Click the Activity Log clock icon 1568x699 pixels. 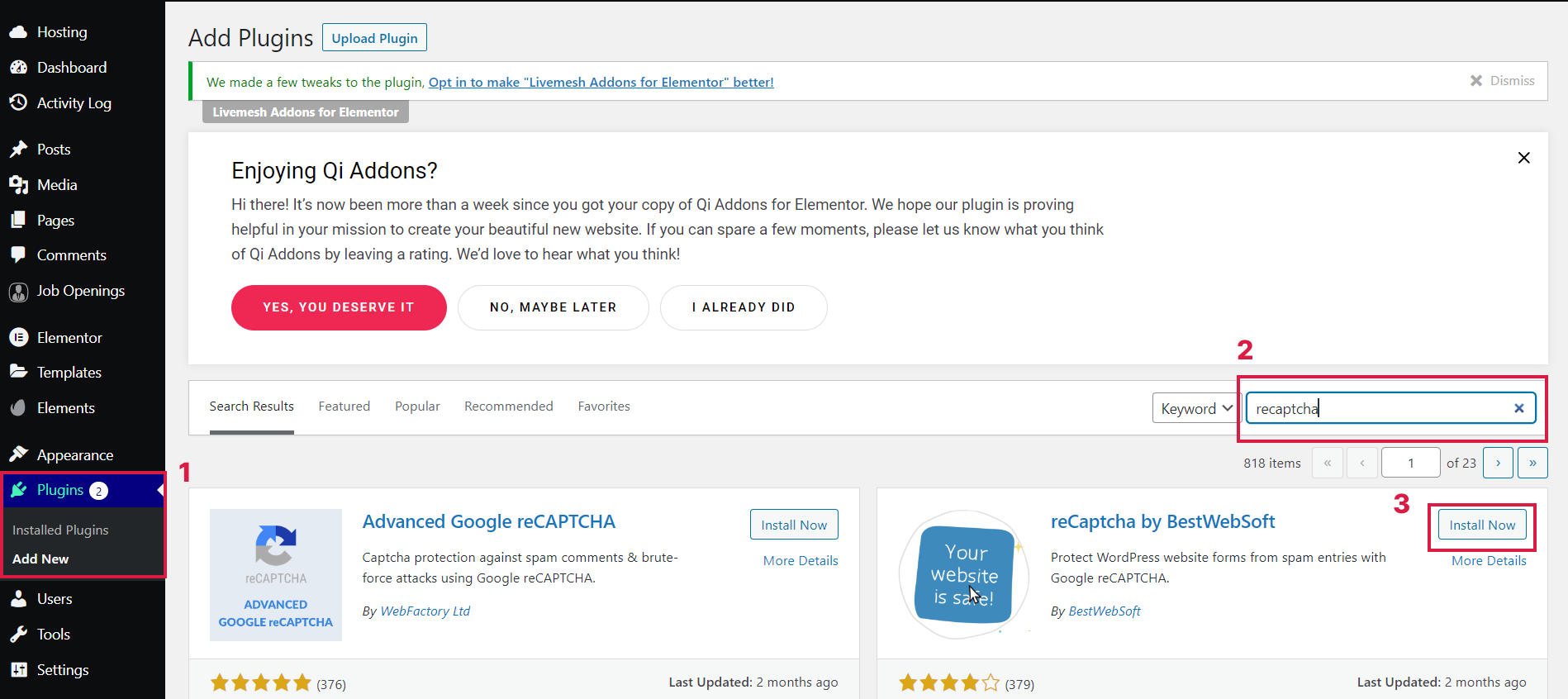point(18,102)
